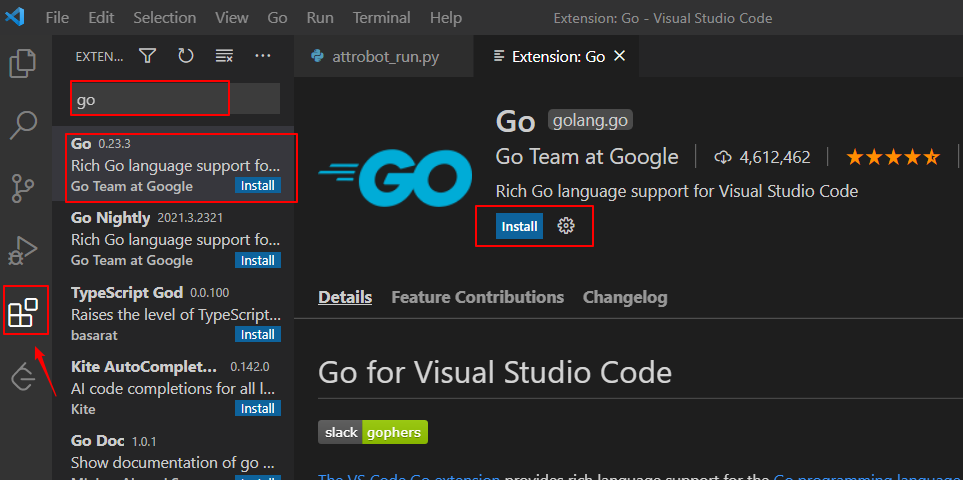This screenshot has width=963, height=480.
Task: Select the Go Doc list entry
Action: pos(173,452)
